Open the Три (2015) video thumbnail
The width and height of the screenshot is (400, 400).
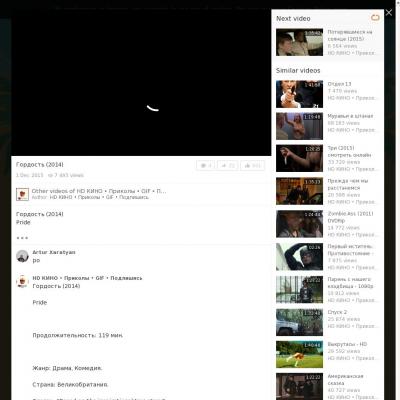[299, 158]
